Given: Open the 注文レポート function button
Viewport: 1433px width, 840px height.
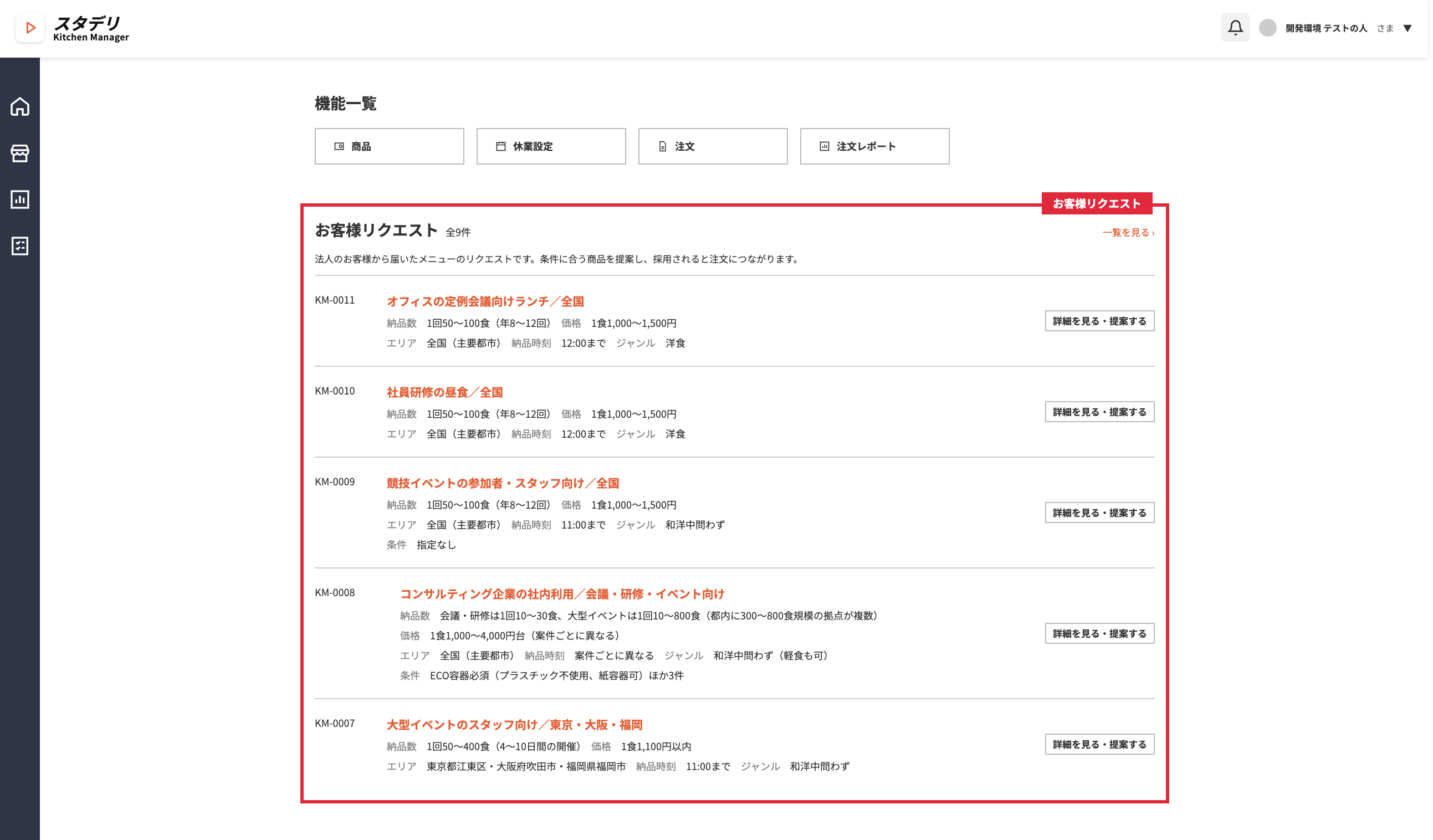Looking at the screenshot, I should pyautogui.click(x=874, y=146).
